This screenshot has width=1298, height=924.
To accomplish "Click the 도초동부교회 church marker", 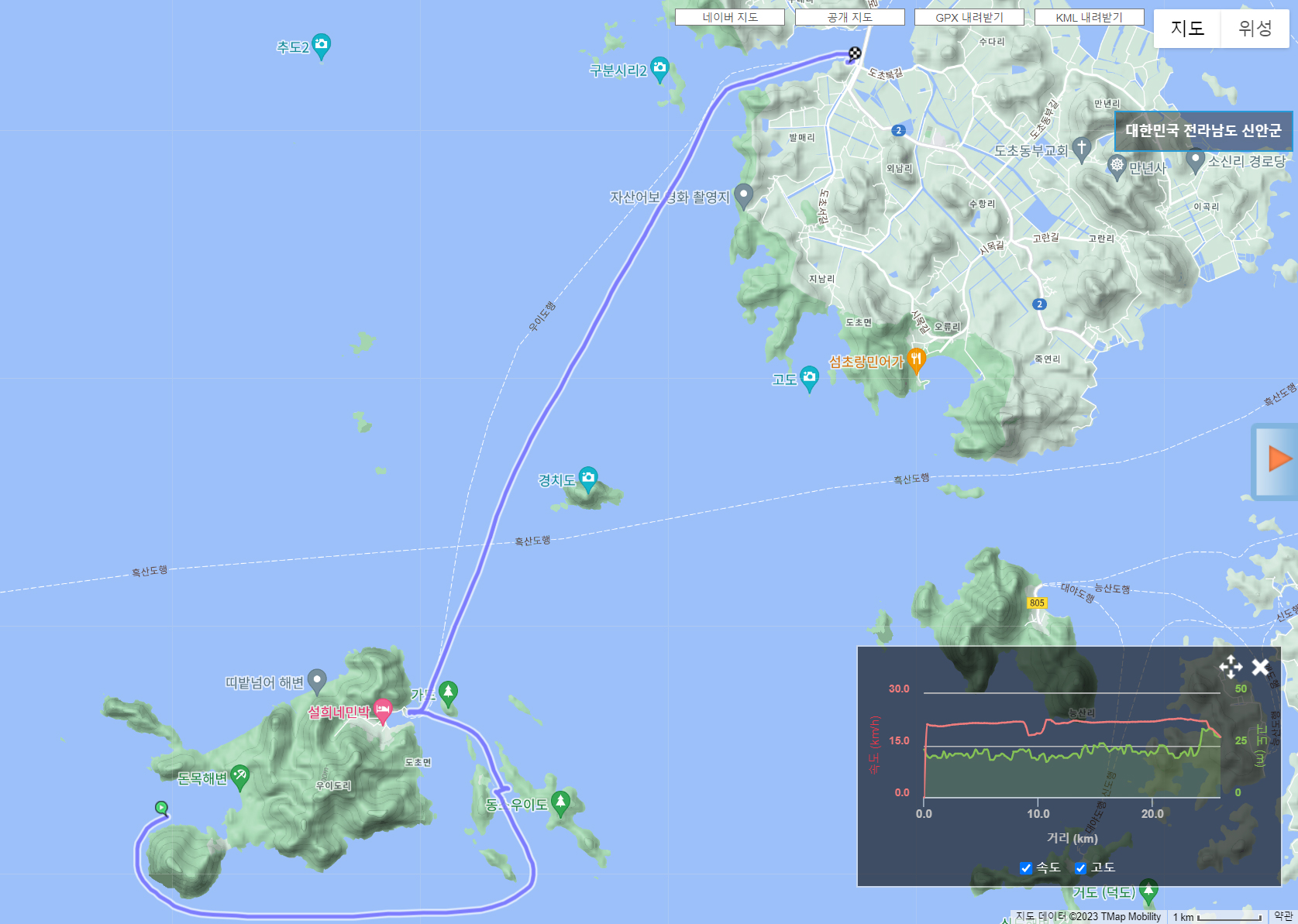I will coord(1082,149).
